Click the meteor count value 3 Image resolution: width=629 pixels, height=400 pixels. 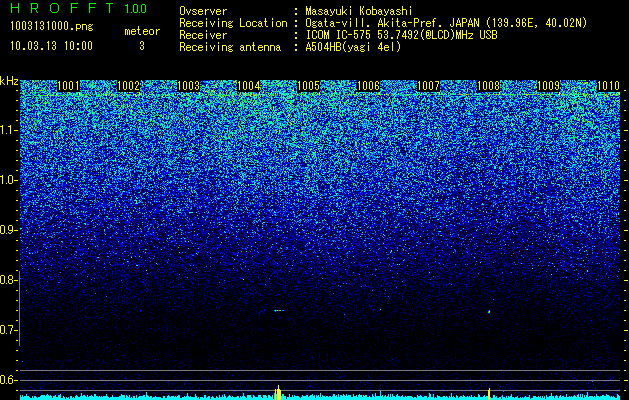pyautogui.click(x=142, y=46)
